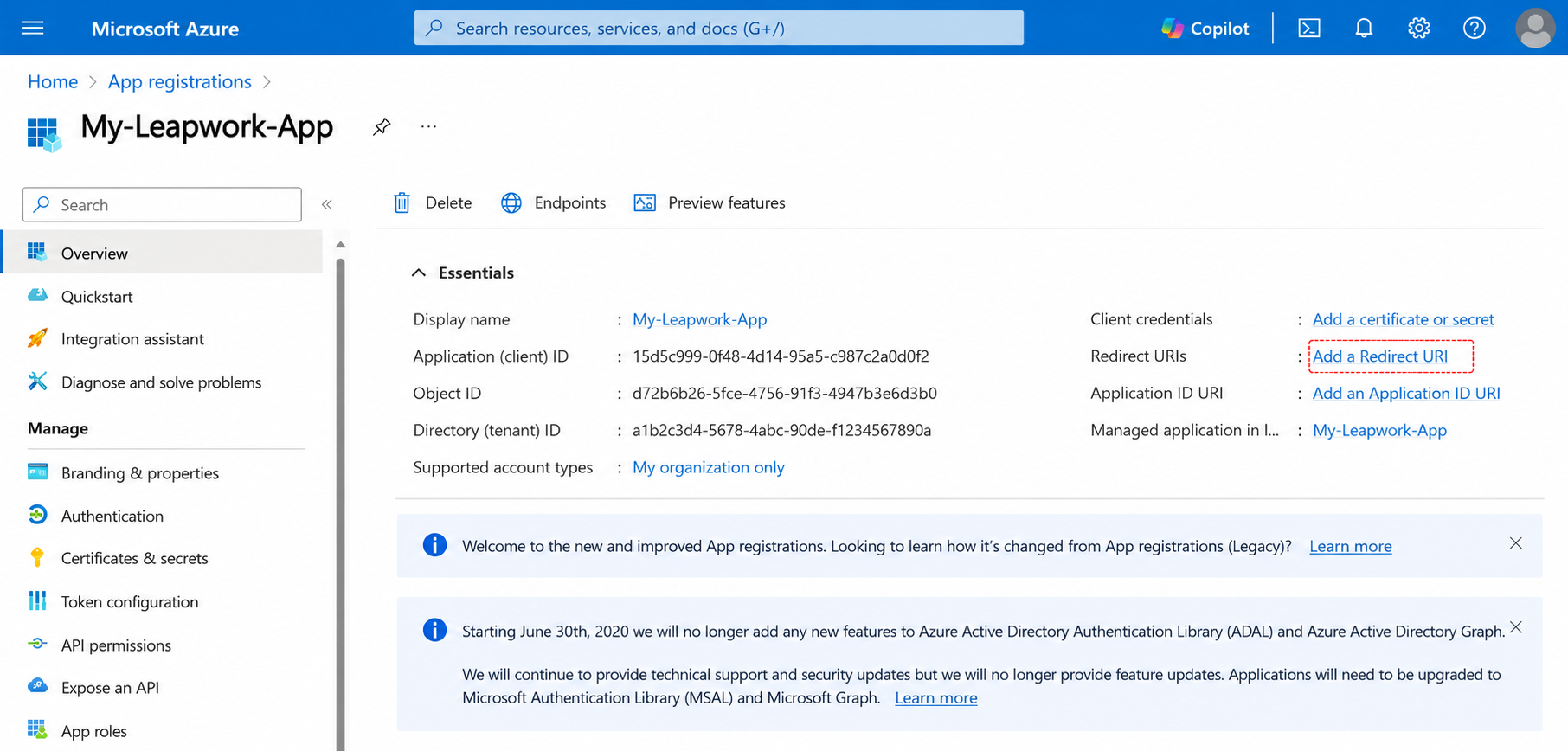Click the Expose an API cloud icon

pos(37,686)
